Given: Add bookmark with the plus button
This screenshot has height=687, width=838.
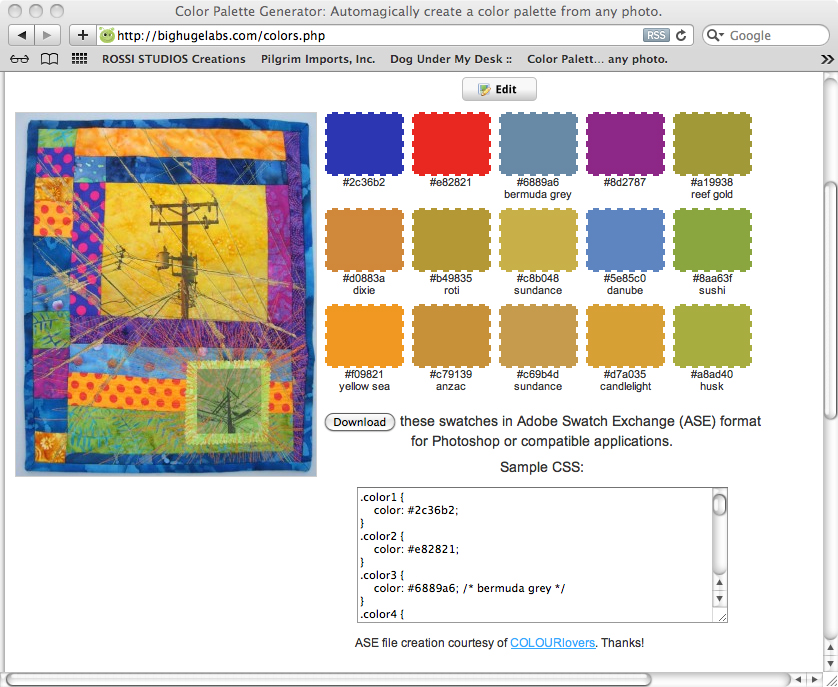Looking at the screenshot, I should click(x=83, y=35).
